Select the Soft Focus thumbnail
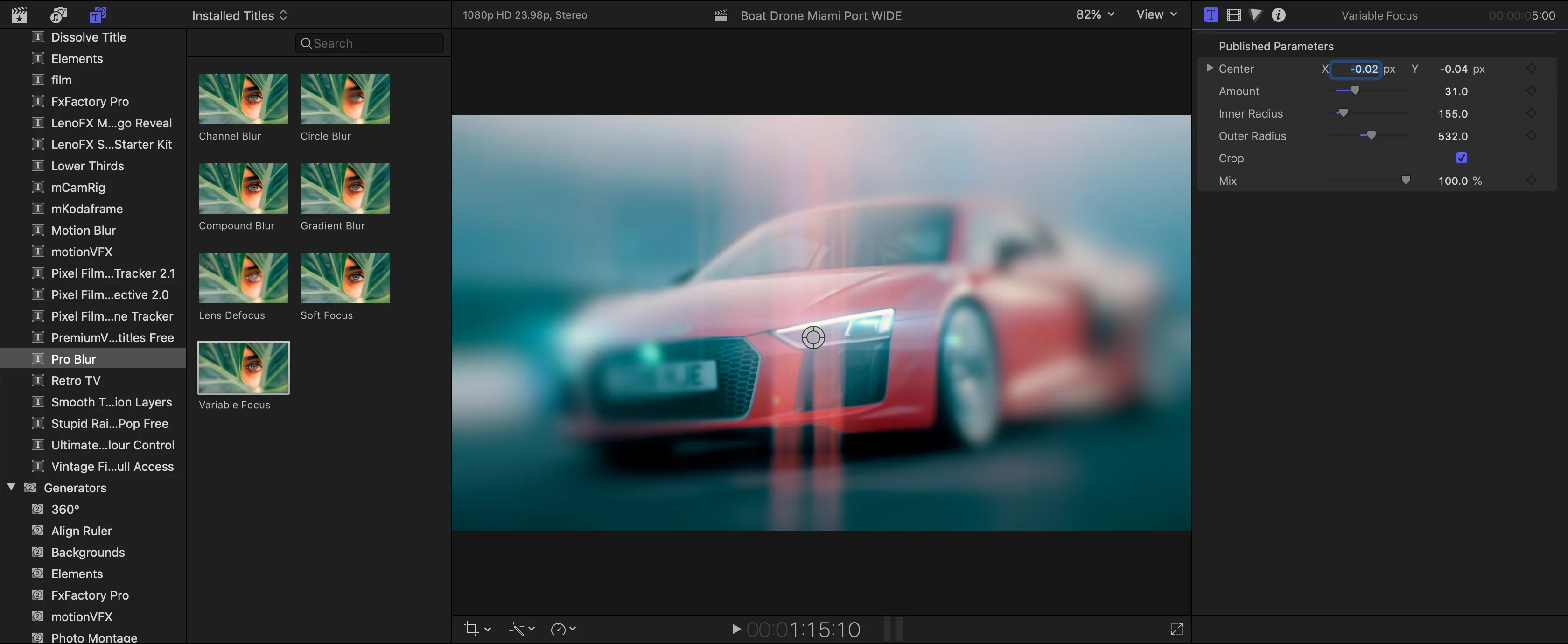This screenshot has width=1568, height=644. point(345,278)
